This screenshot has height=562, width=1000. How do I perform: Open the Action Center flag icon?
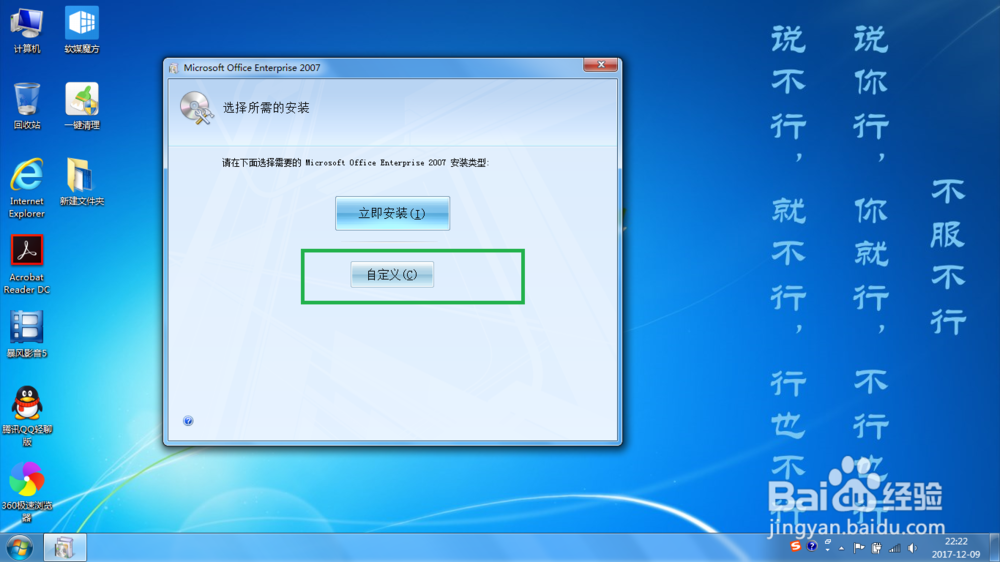click(859, 548)
